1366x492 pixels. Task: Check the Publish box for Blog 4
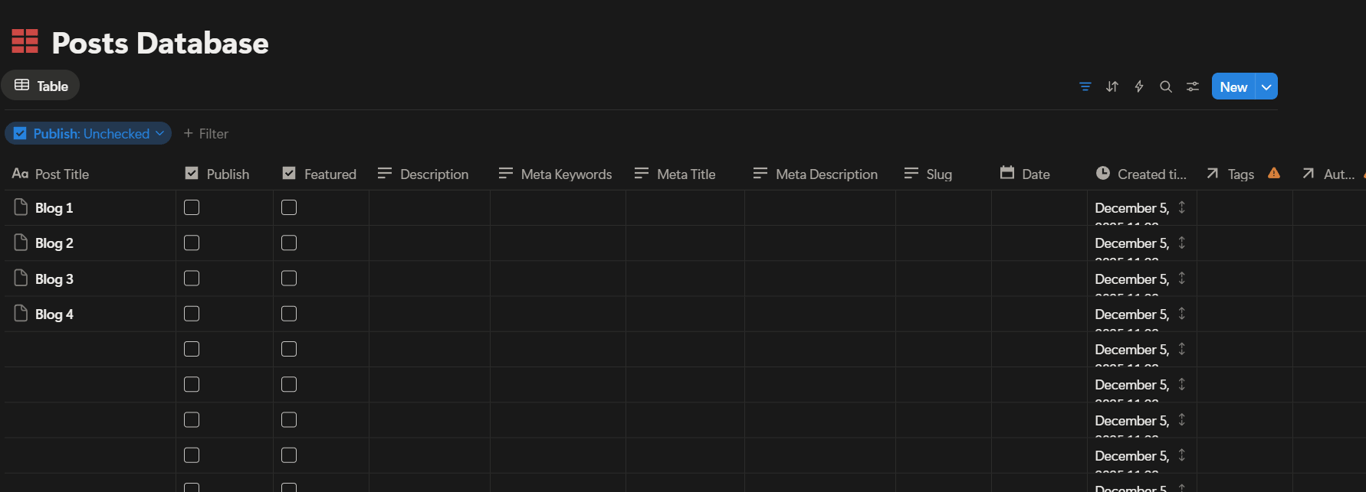point(192,313)
